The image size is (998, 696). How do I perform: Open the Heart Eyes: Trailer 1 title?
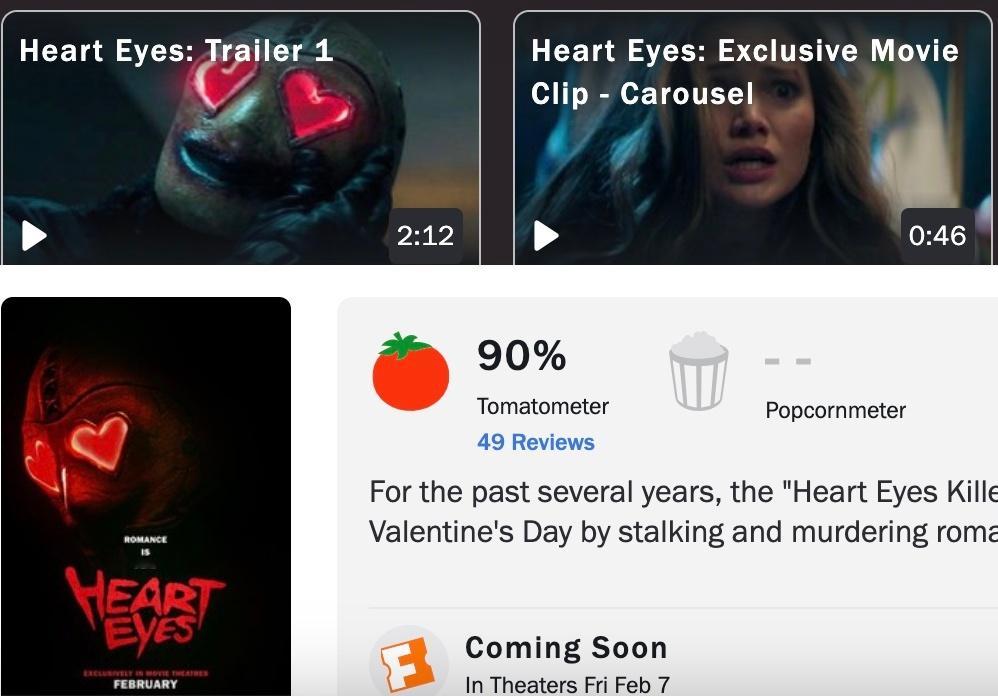pyautogui.click(x=176, y=50)
